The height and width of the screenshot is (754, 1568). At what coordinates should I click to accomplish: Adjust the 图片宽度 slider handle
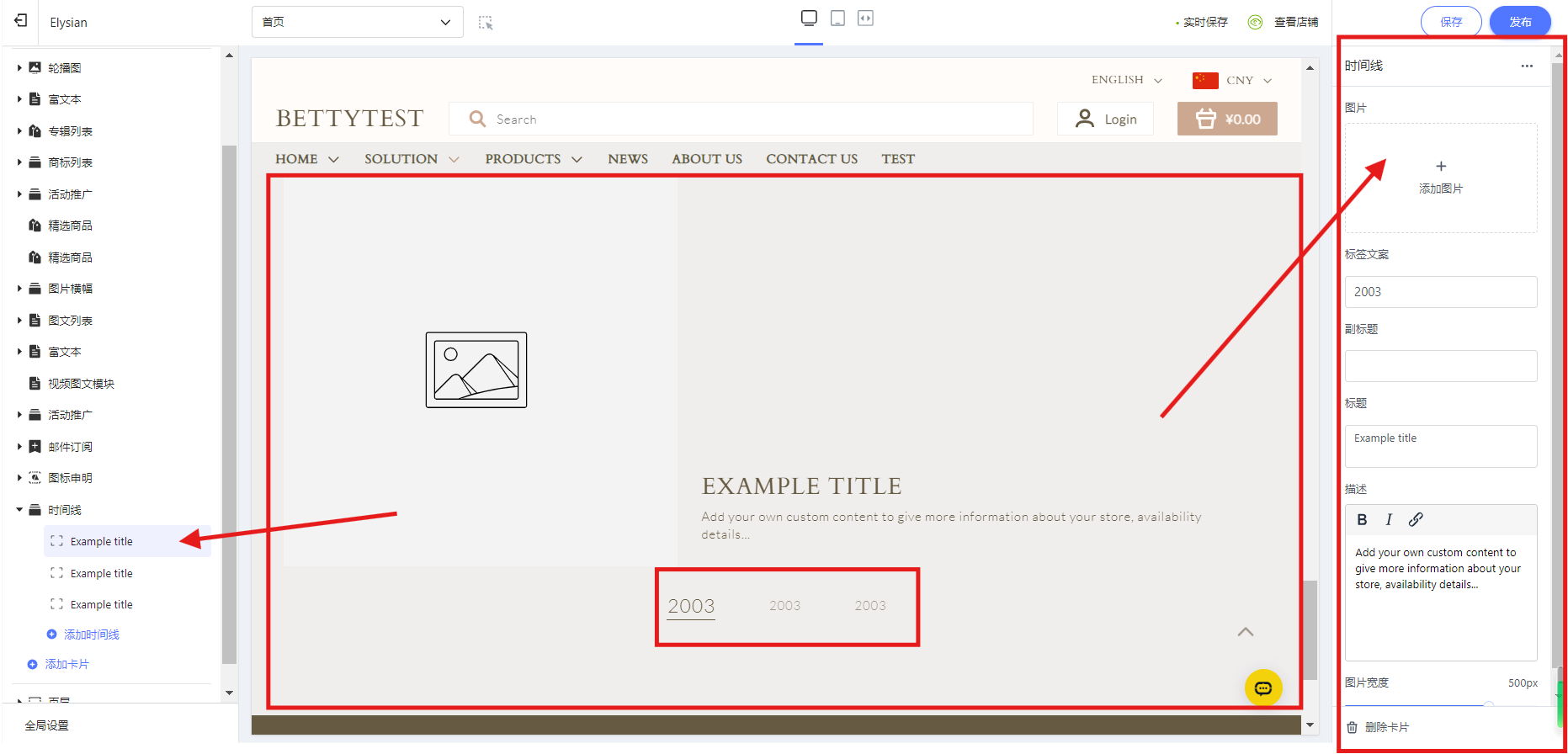[1488, 705]
